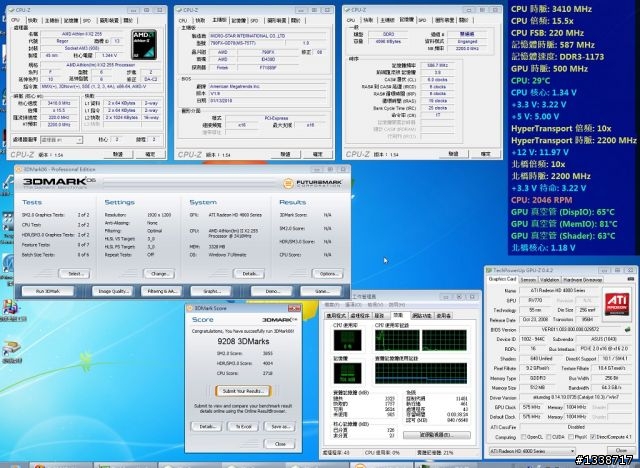Click the AMD Athlon II logo in CPU-Z

[144, 44]
